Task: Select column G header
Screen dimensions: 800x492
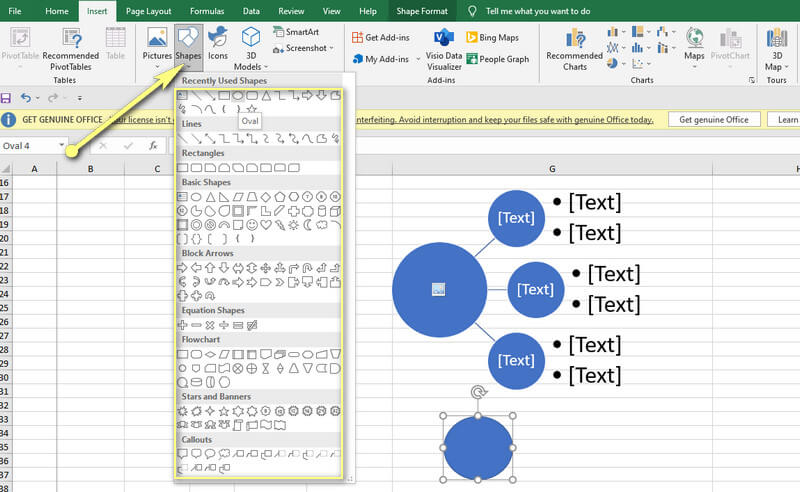Action: 552,168
